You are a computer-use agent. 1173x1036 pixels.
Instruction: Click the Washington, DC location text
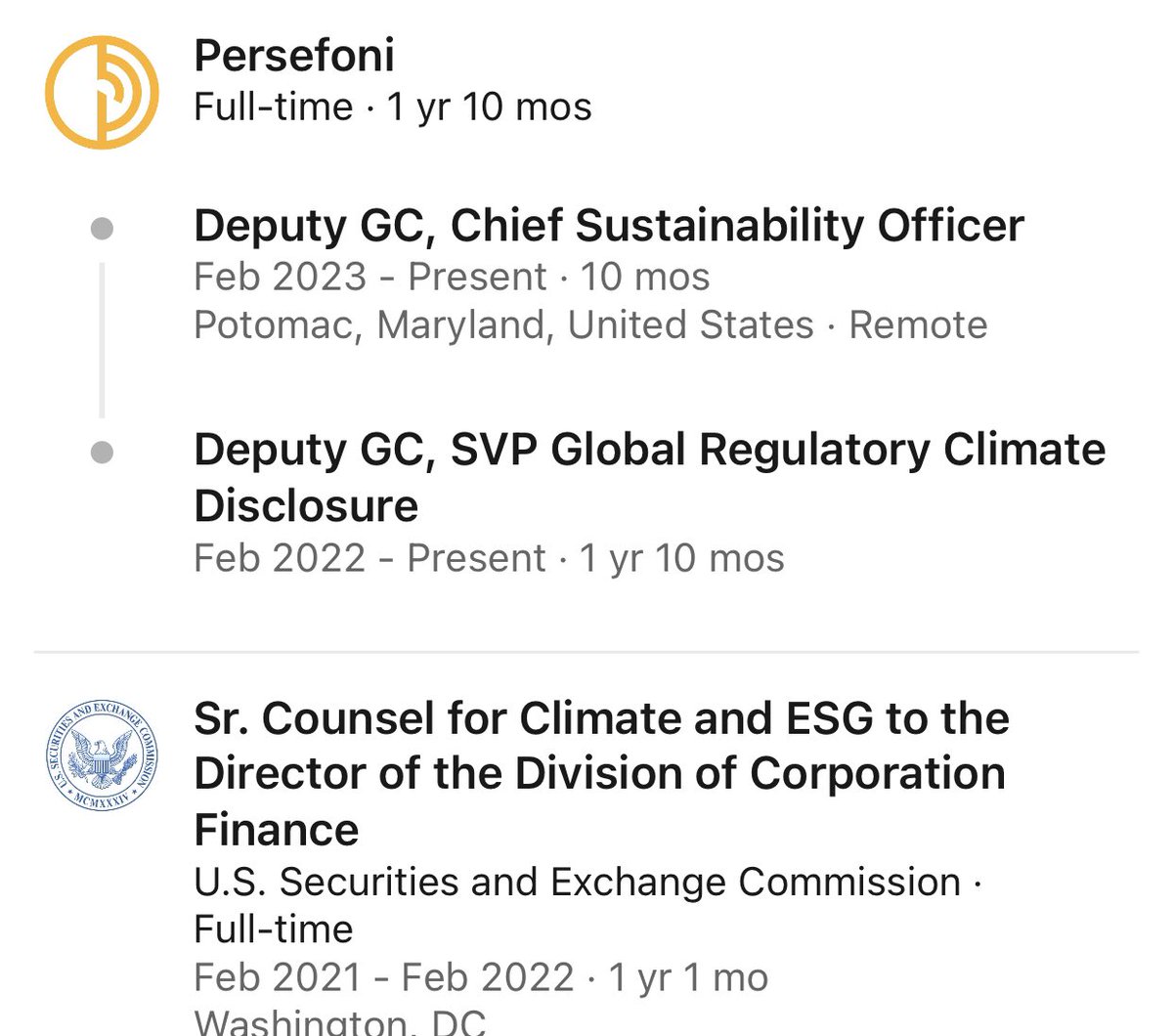[339, 1021]
